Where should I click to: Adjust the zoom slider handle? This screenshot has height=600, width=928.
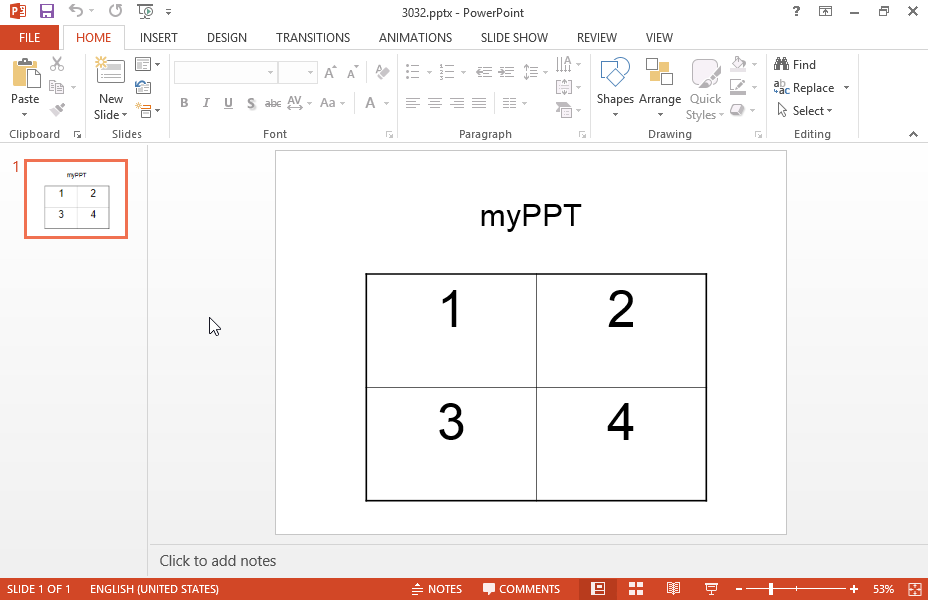[x=771, y=589]
